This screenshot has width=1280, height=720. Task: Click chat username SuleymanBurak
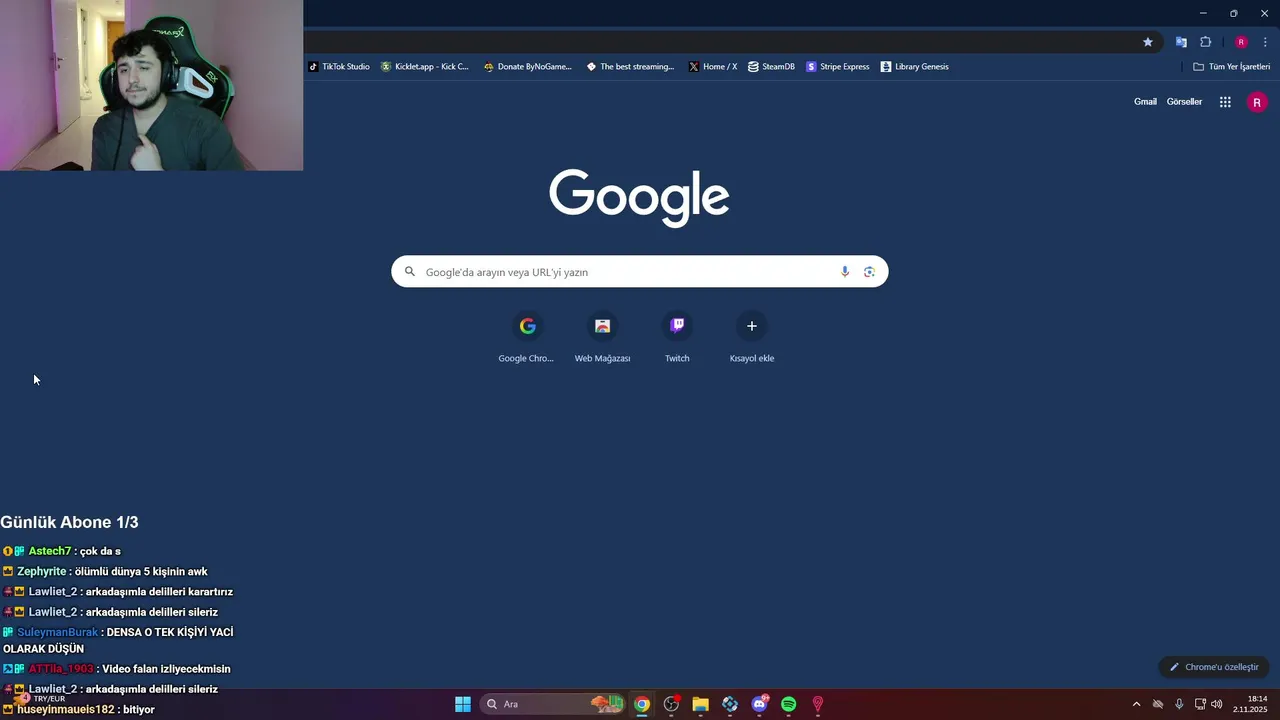(58, 632)
